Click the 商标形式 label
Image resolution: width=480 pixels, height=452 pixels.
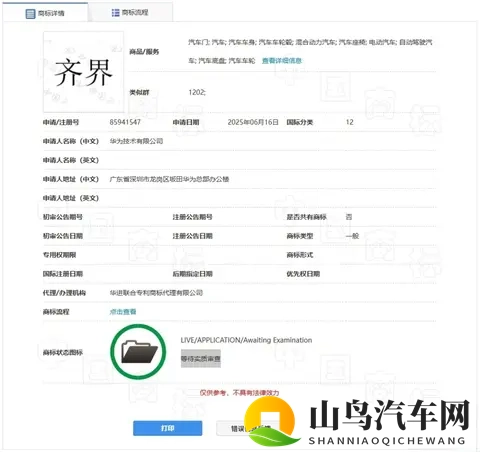pyautogui.click(x=300, y=255)
